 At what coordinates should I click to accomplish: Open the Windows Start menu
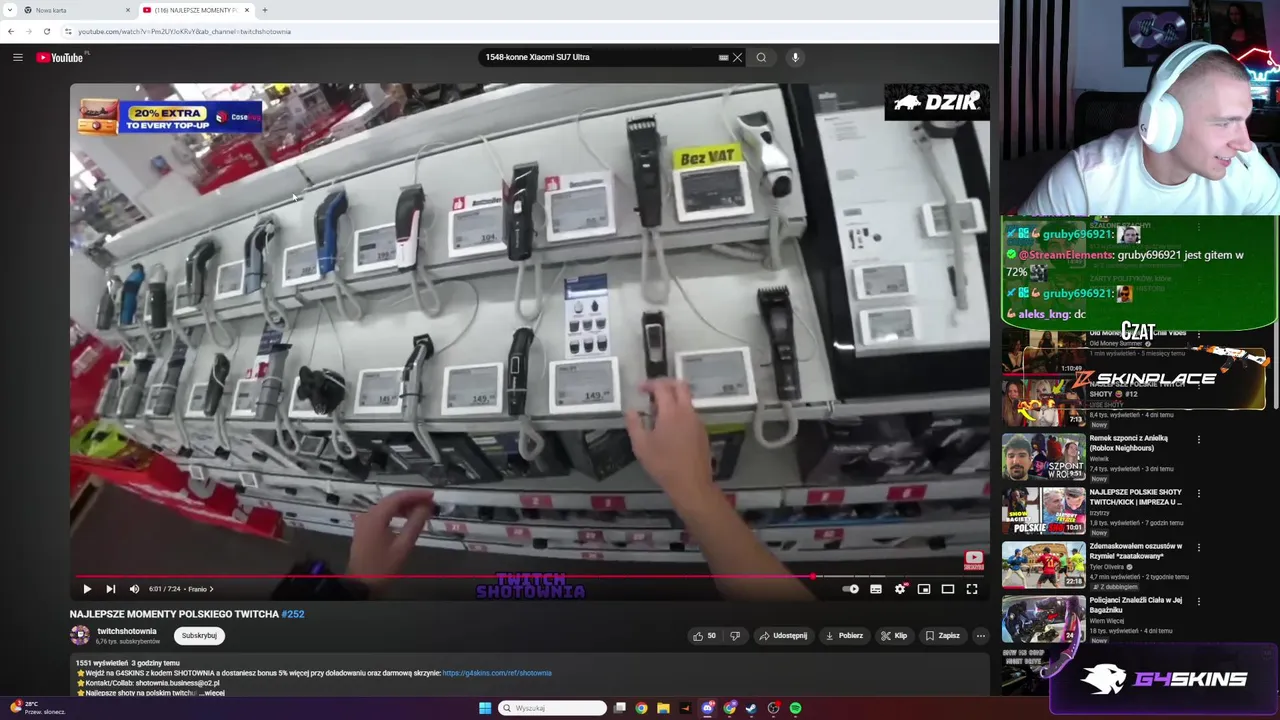pyautogui.click(x=485, y=708)
